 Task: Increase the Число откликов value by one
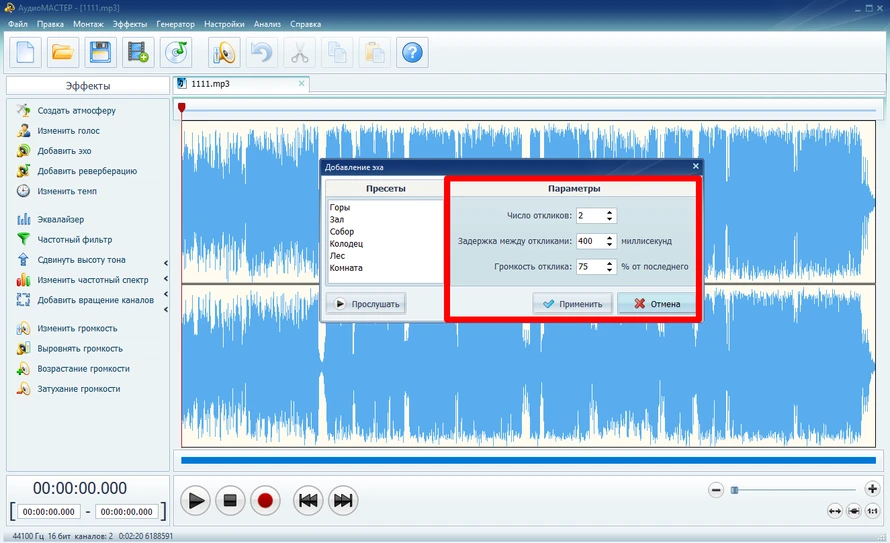(x=611, y=211)
